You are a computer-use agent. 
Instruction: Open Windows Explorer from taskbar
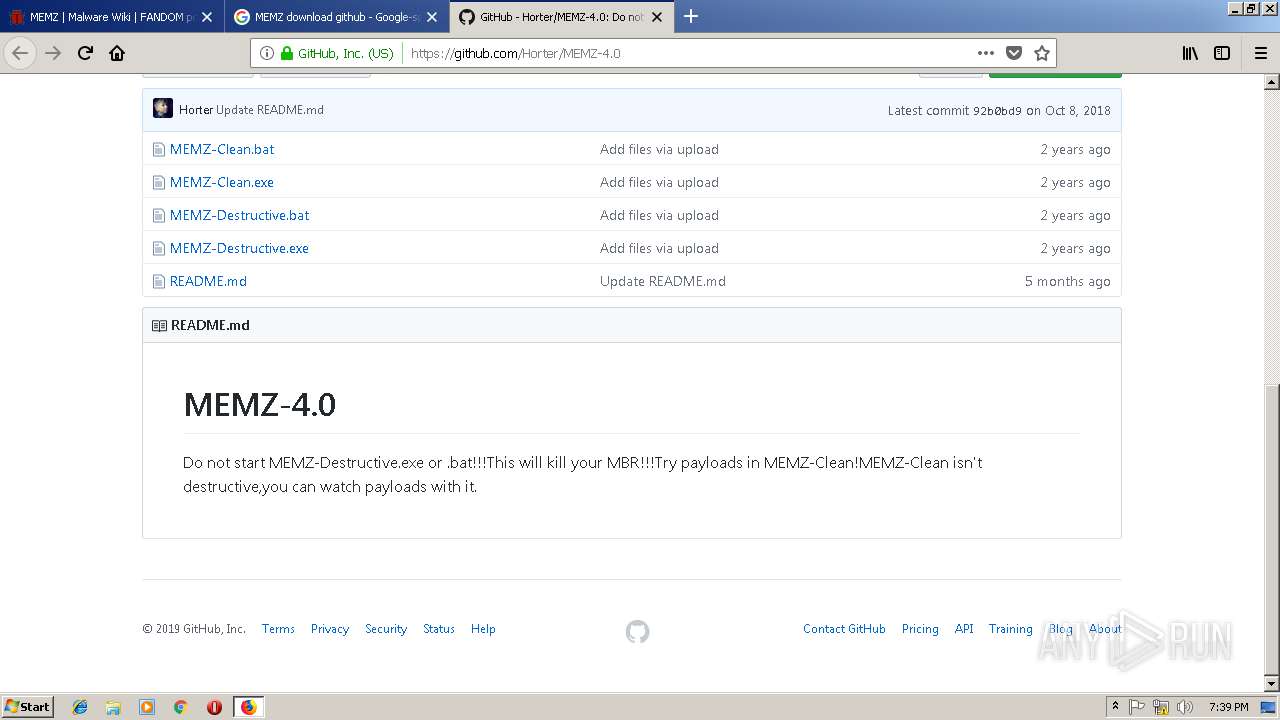click(x=113, y=707)
